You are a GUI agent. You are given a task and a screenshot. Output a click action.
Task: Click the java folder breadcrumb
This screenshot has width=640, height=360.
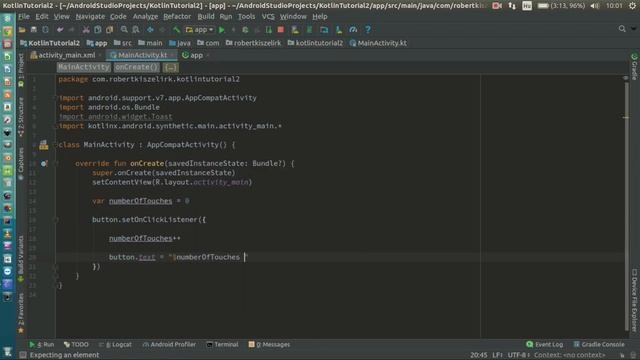pyautogui.click(x=180, y=43)
